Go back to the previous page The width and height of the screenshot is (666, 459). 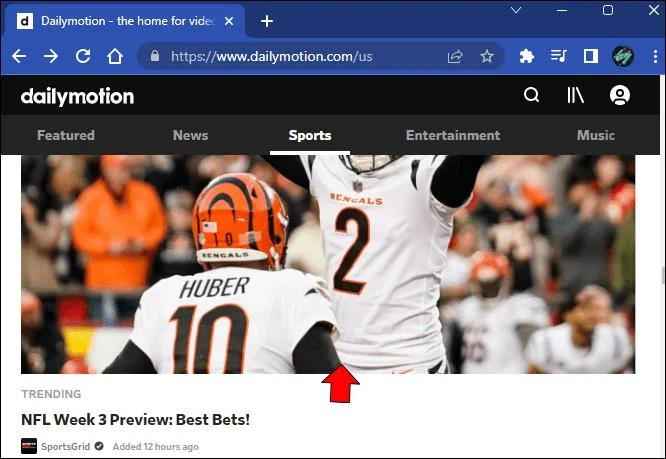point(19,56)
